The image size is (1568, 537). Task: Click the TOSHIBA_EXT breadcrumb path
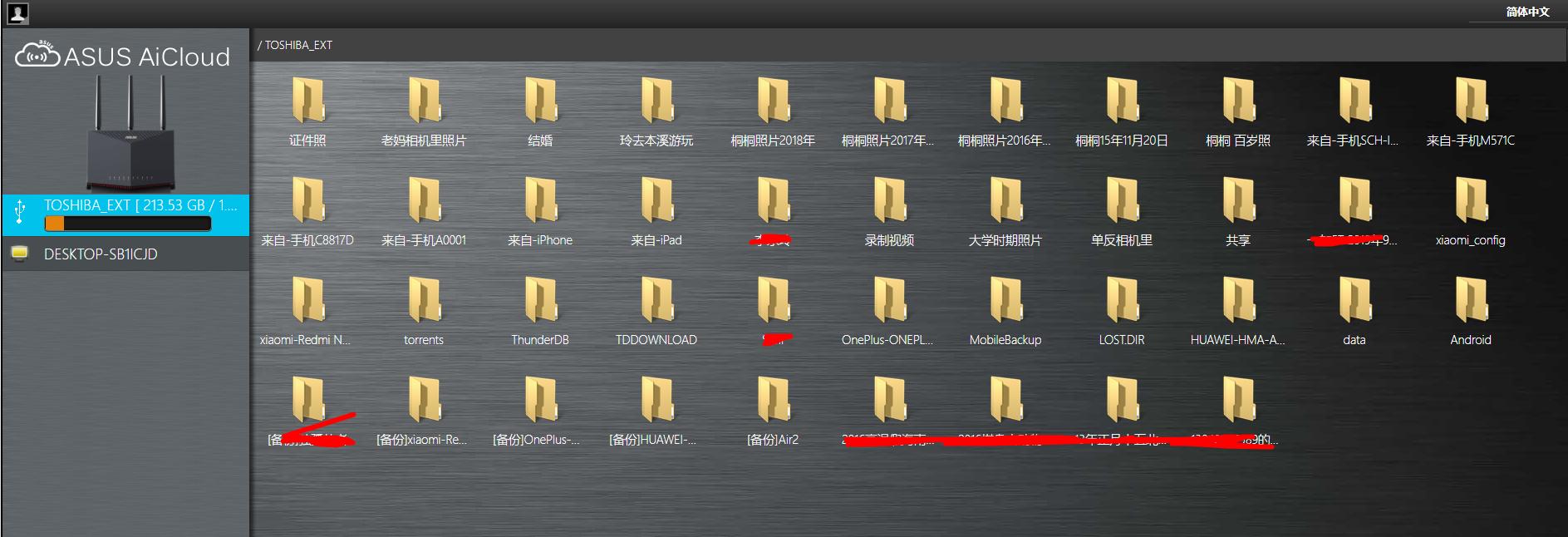298,45
